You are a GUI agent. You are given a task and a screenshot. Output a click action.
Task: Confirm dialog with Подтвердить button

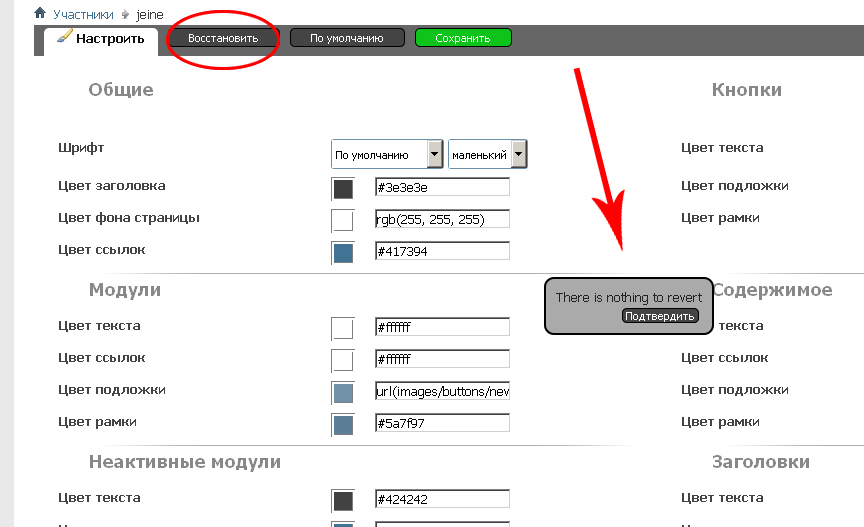click(x=660, y=316)
